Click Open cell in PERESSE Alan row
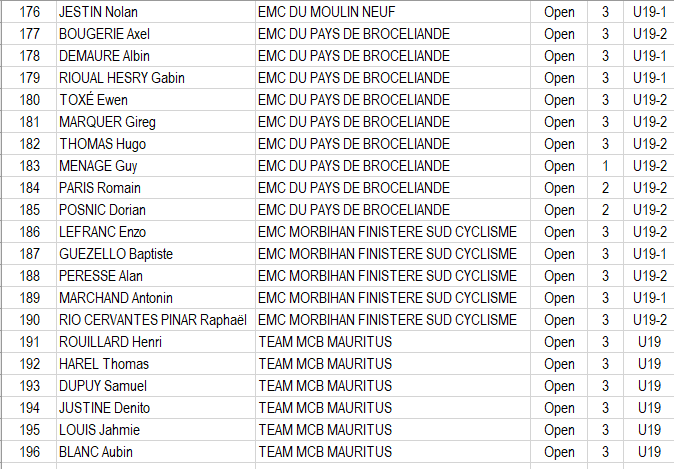 (x=559, y=276)
